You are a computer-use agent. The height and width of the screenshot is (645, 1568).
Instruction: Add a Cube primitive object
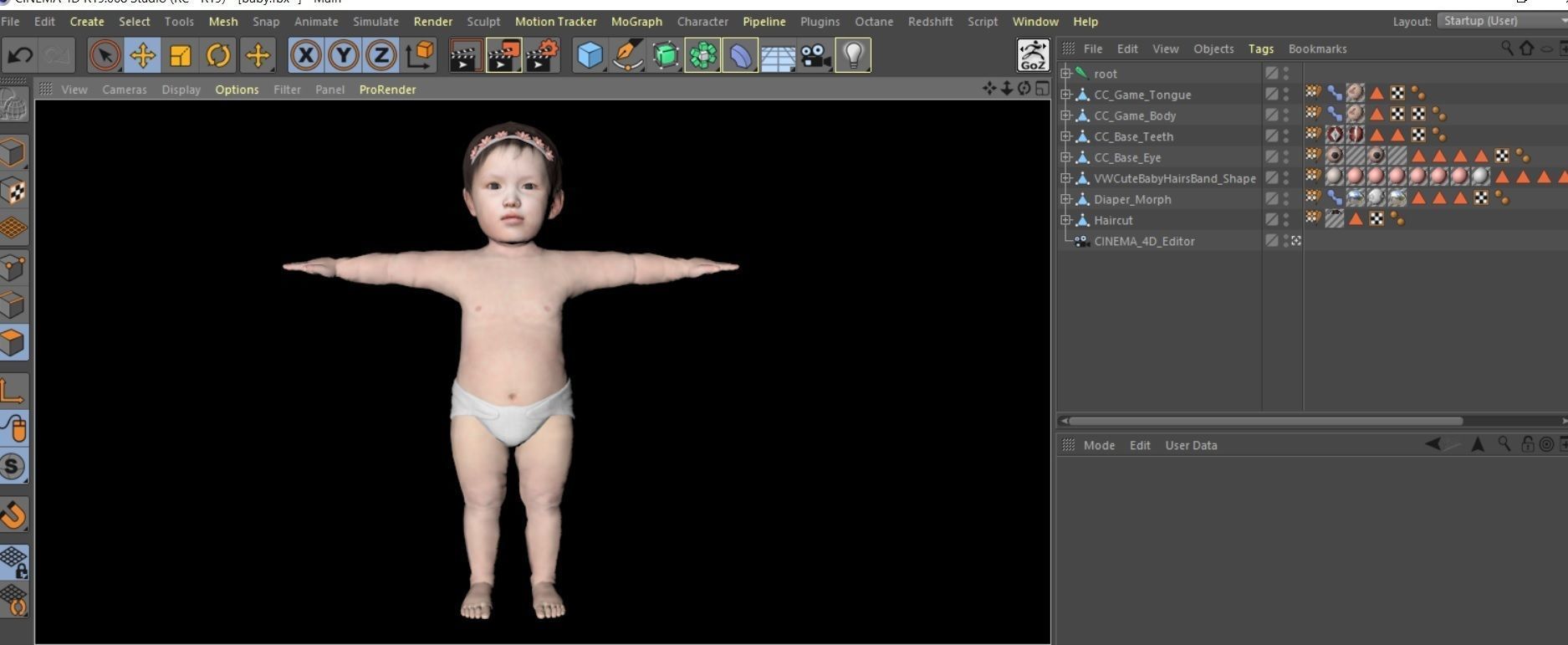tap(590, 56)
